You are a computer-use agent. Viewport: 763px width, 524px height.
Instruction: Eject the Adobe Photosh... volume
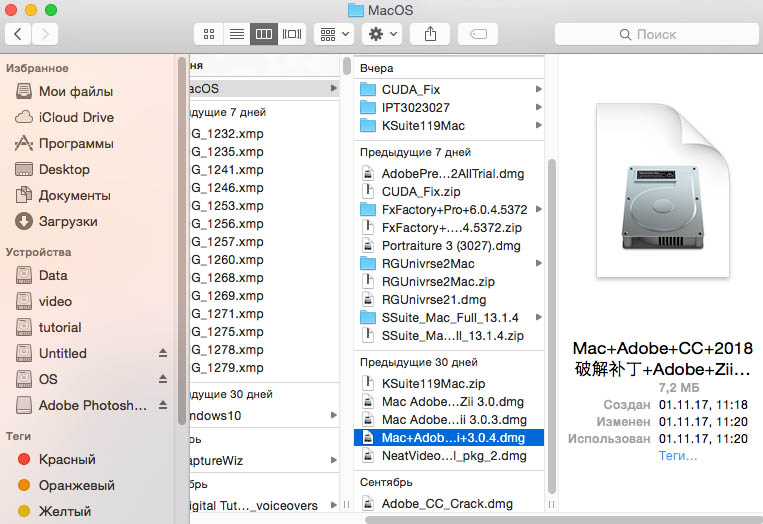tap(163, 405)
